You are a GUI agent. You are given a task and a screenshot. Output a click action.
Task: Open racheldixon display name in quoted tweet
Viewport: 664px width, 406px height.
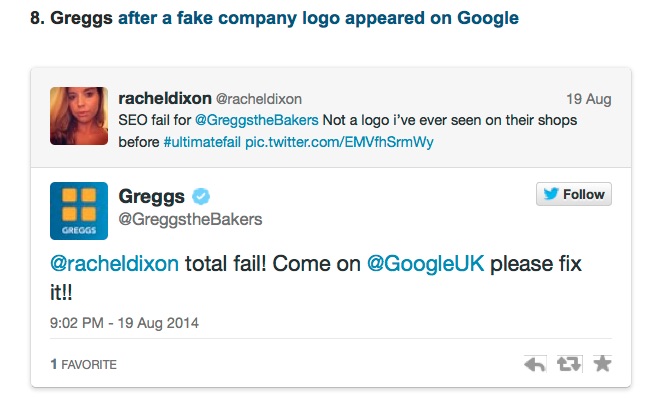click(163, 99)
